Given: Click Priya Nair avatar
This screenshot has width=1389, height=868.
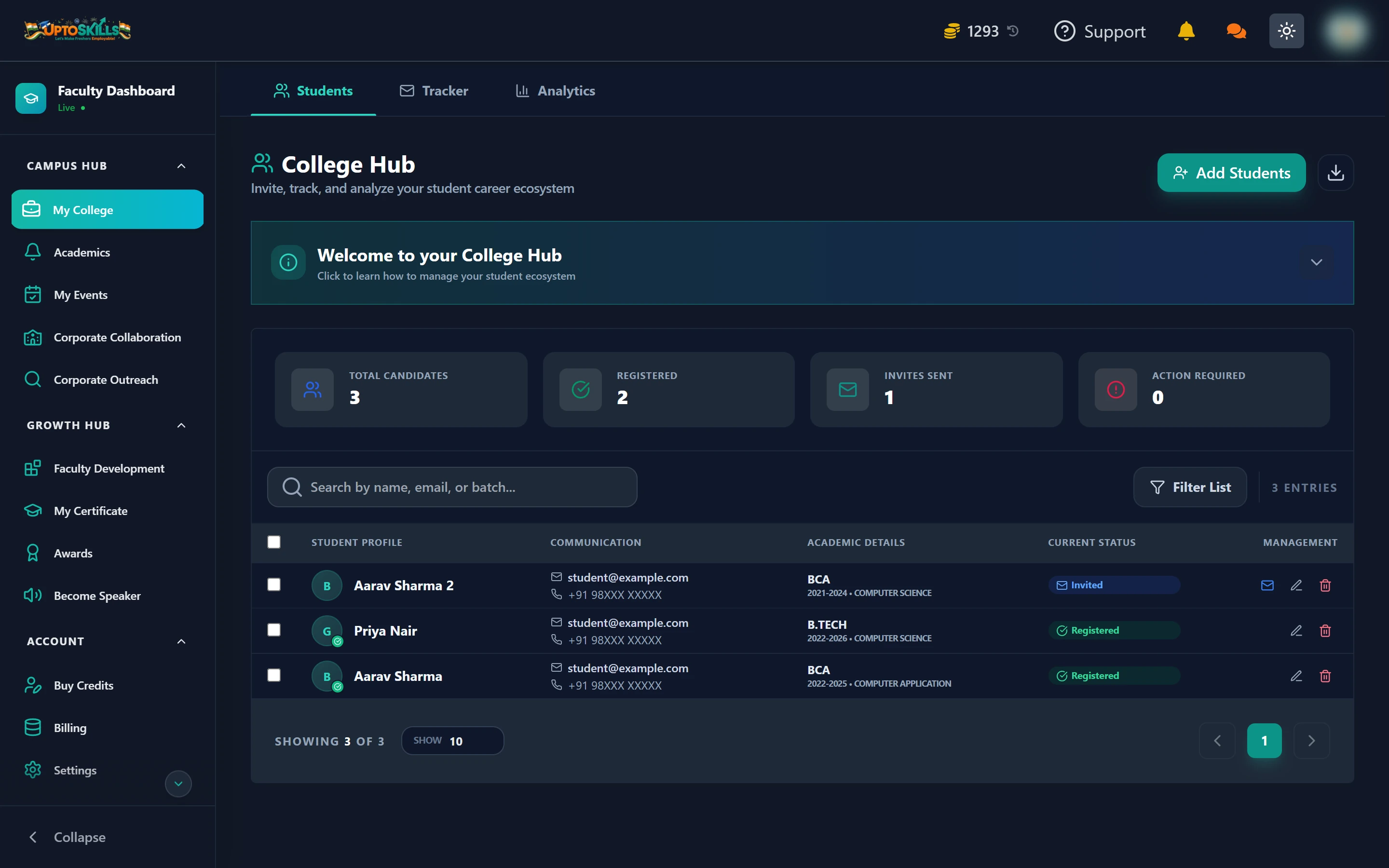Looking at the screenshot, I should pos(327,631).
